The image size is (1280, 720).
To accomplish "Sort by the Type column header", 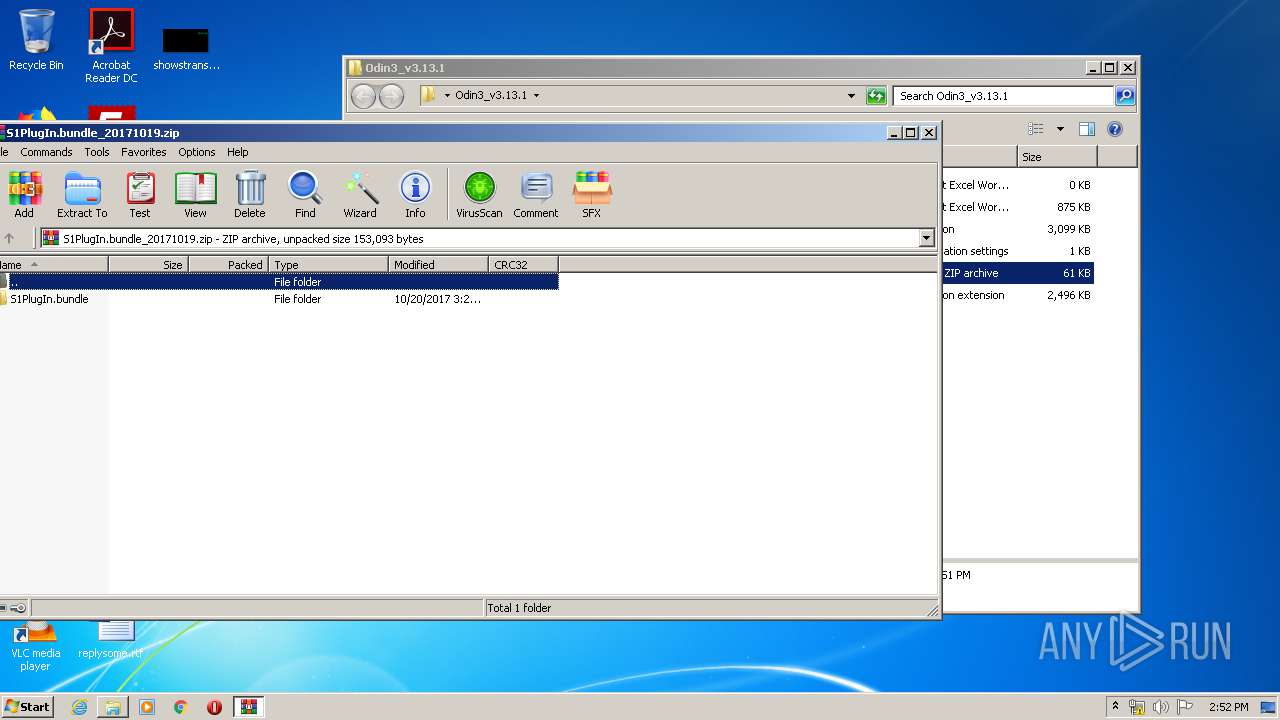I will (x=328, y=265).
